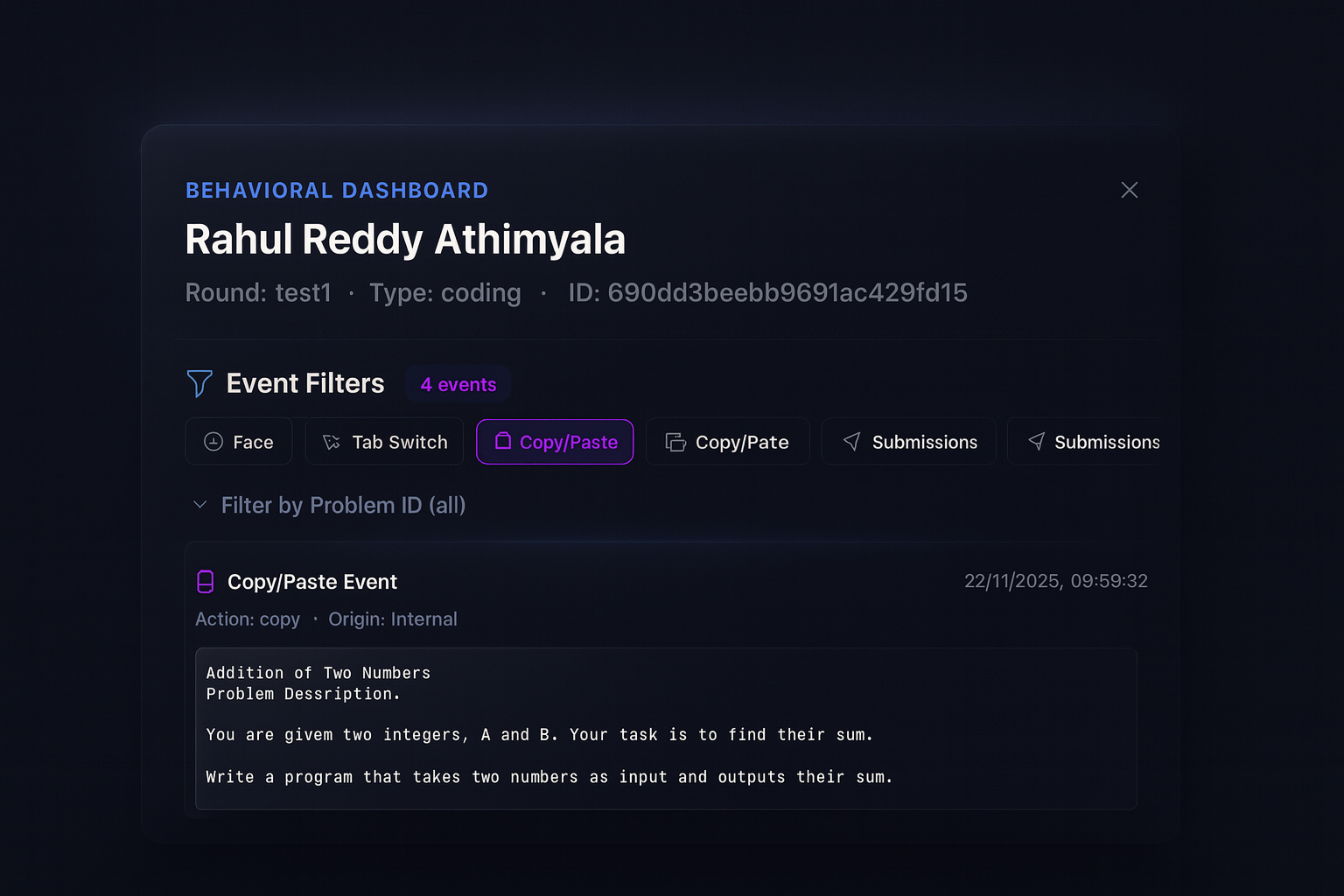
Task: Enable the Copy/Pate filter chip
Action: [727, 442]
